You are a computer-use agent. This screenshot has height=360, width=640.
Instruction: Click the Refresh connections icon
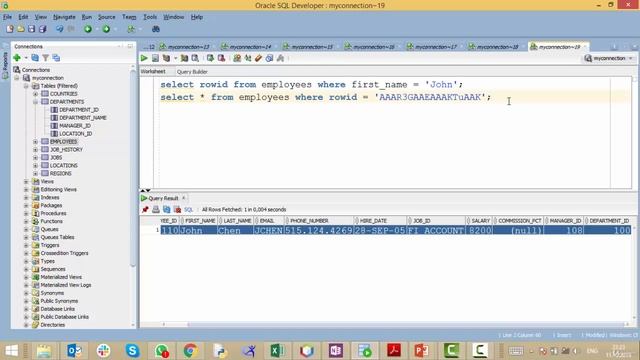tap(35, 58)
